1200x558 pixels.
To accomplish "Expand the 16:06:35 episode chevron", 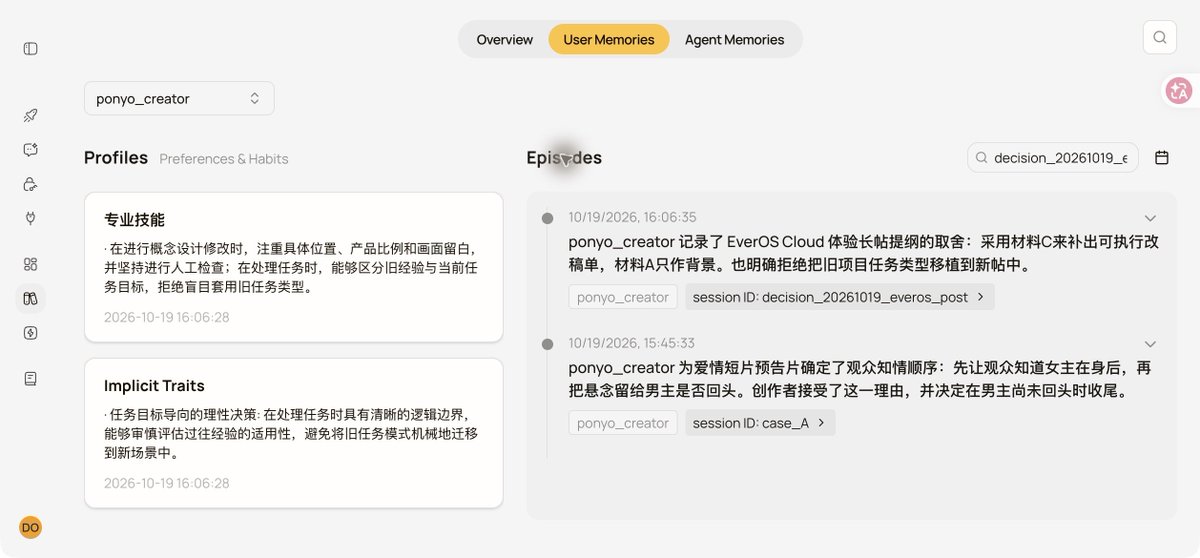I will click(x=1150, y=218).
